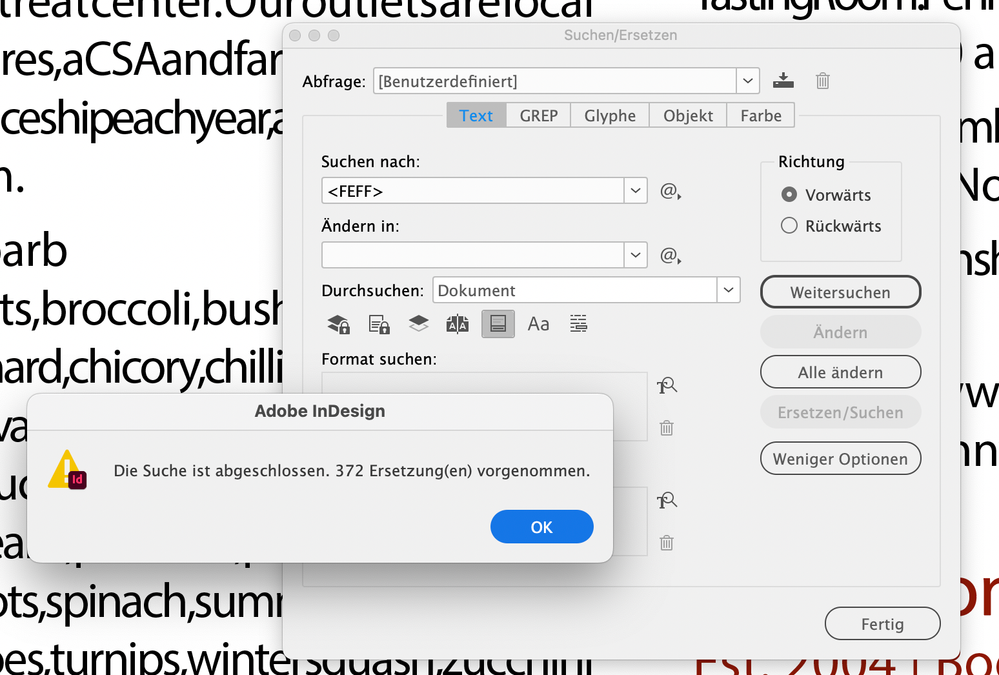Select the Rückwärts direction radio button
The width and height of the screenshot is (999, 675).
click(789, 226)
